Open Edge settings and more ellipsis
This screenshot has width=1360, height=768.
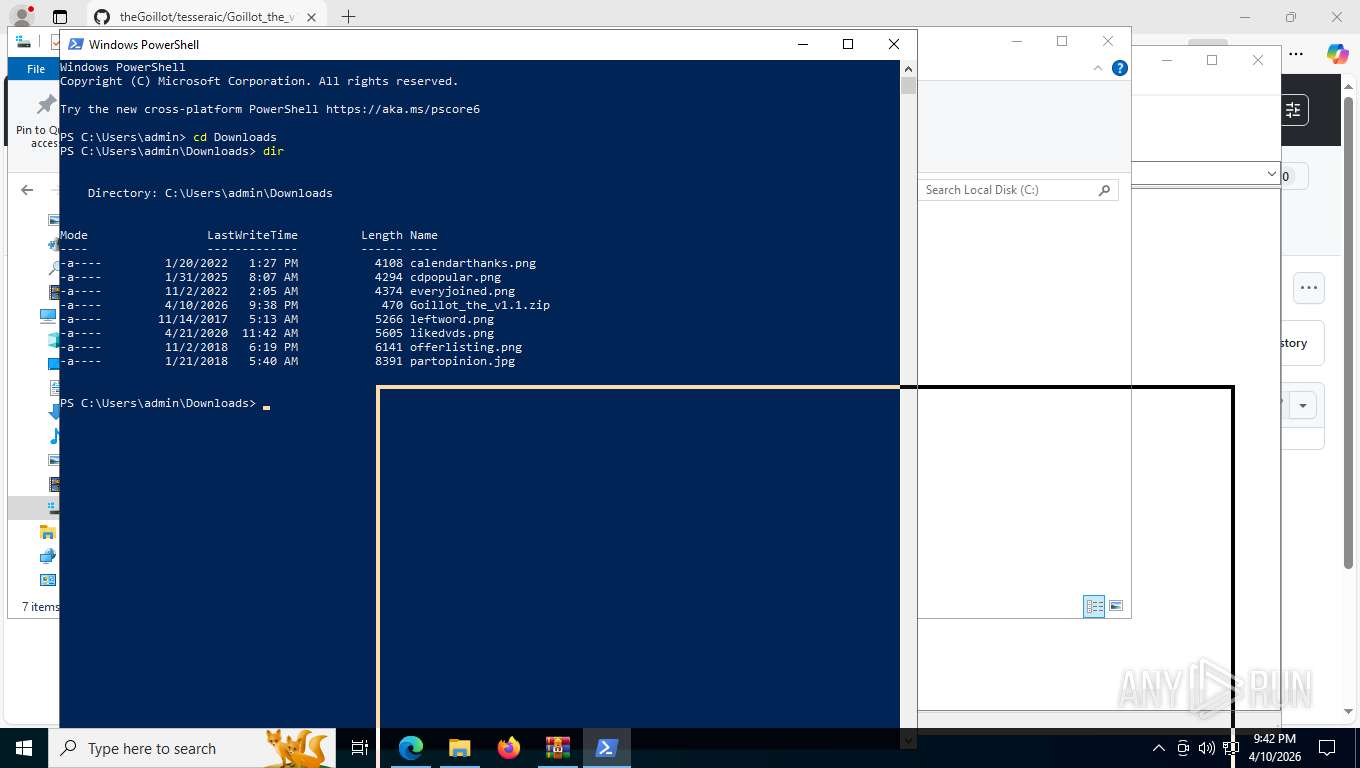point(1296,54)
